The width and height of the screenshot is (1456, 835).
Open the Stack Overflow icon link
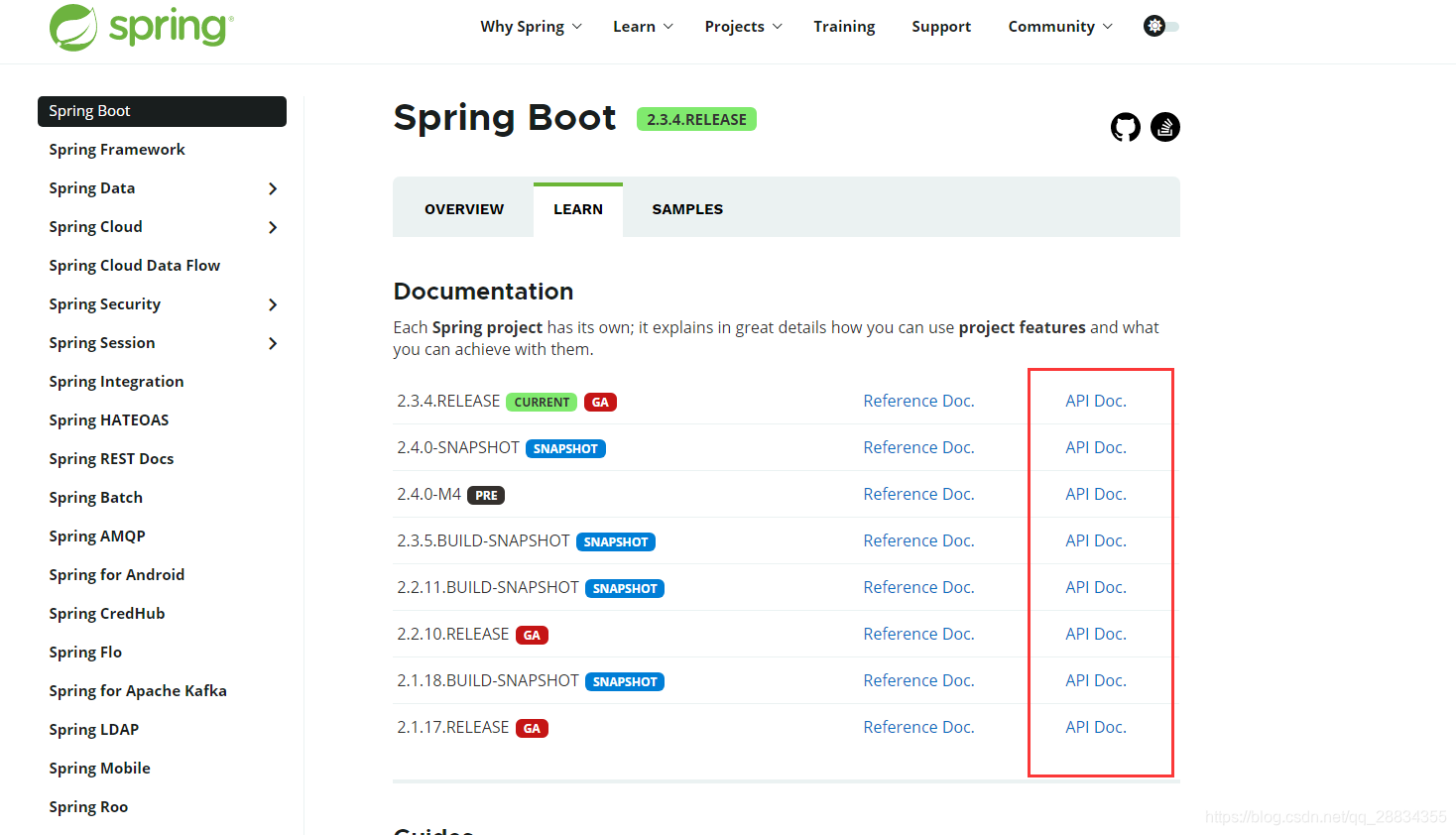1165,127
